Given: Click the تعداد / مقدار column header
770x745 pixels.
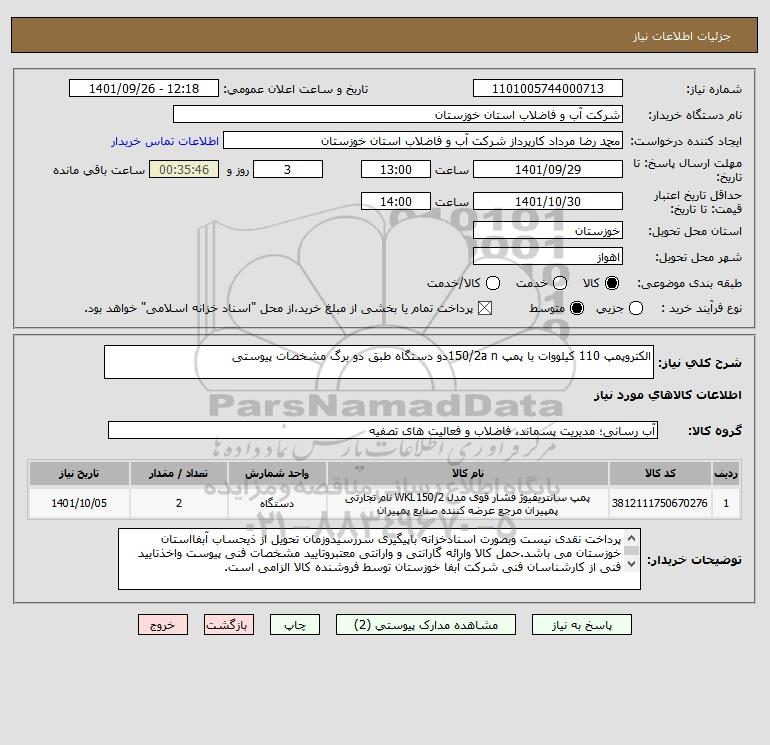Looking at the screenshot, I should coord(179,473).
